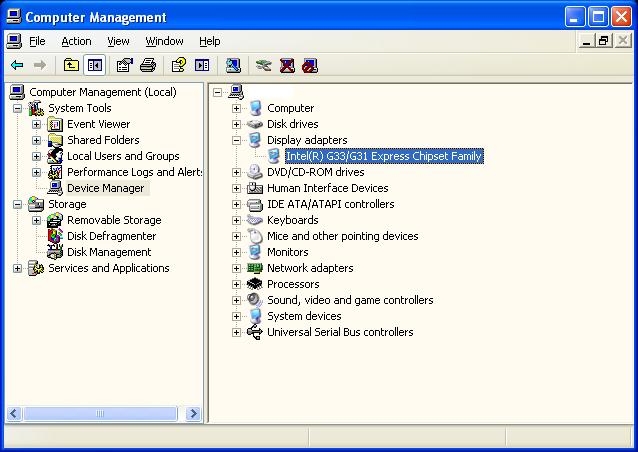The width and height of the screenshot is (638, 452).
Task: Click the Event Viewer icon
Action: 55,124
